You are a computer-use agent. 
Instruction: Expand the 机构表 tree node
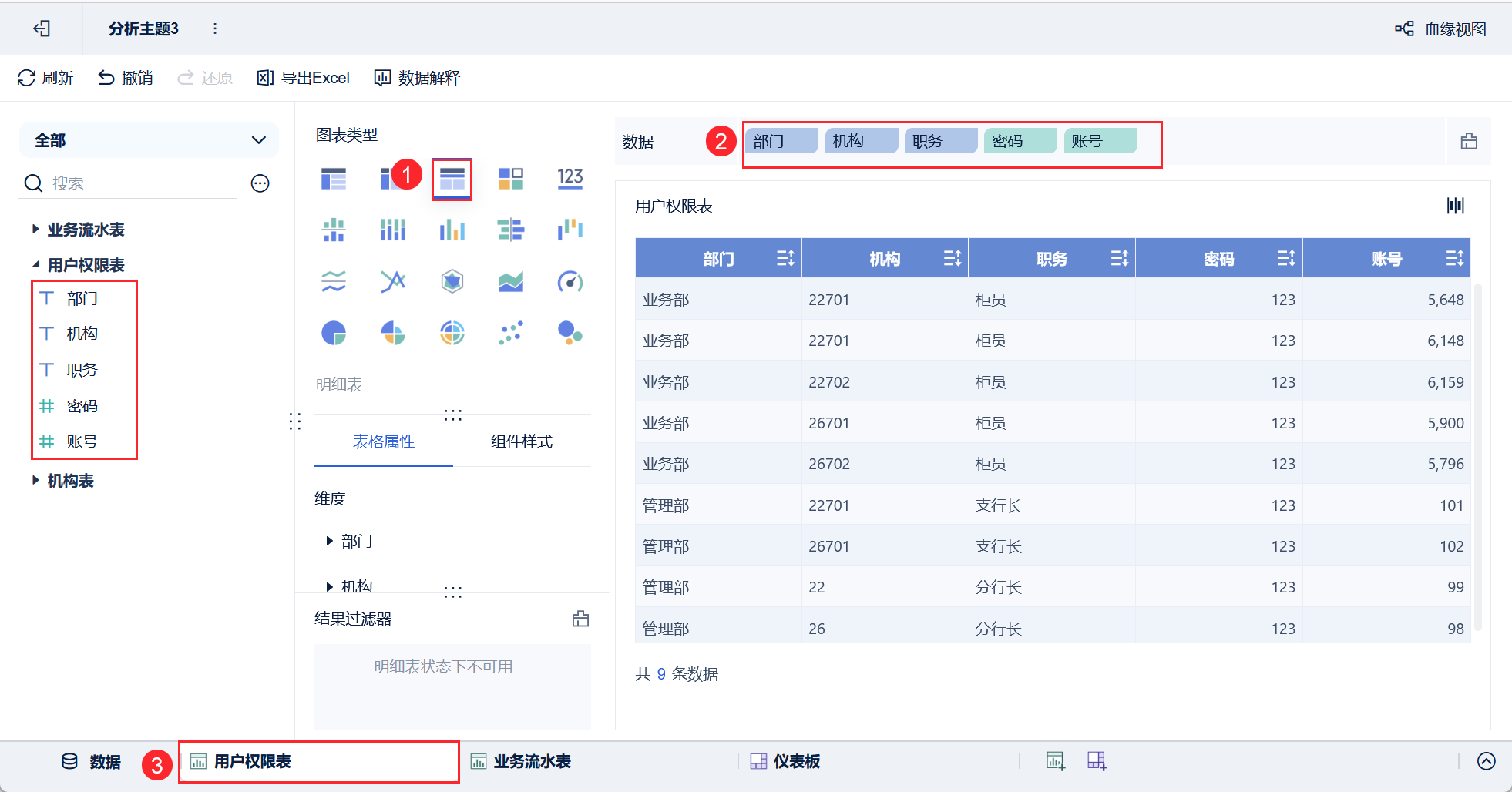tap(35, 480)
